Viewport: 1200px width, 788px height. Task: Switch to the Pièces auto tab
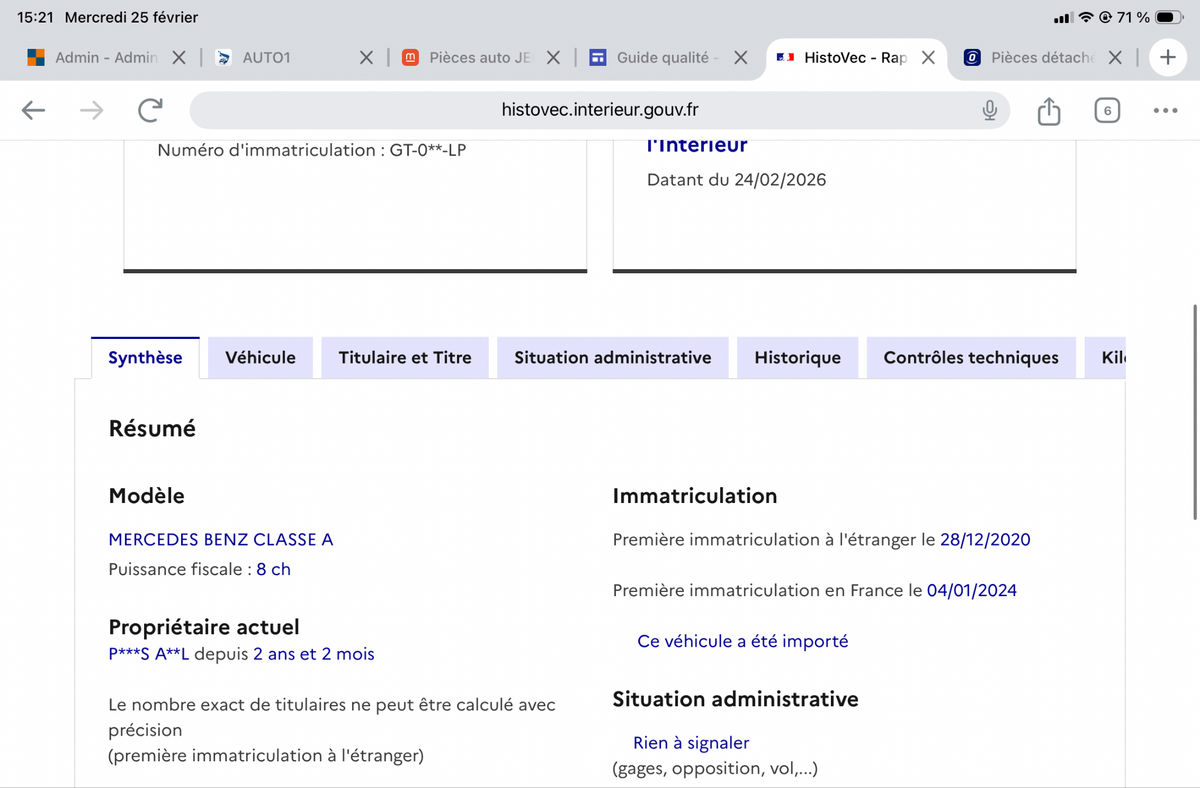point(470,58)
